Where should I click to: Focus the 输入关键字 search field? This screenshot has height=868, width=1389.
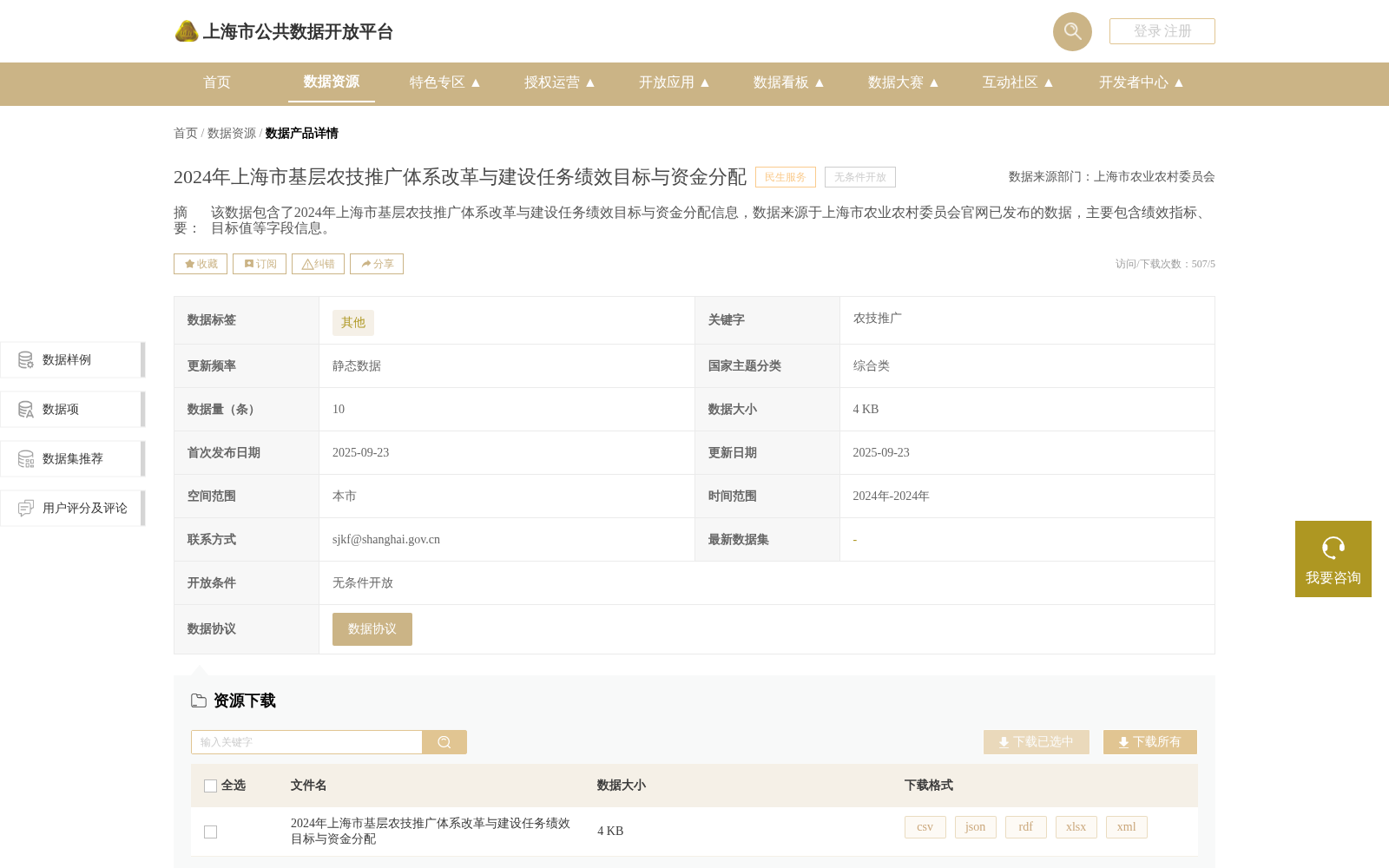(306, 742)
